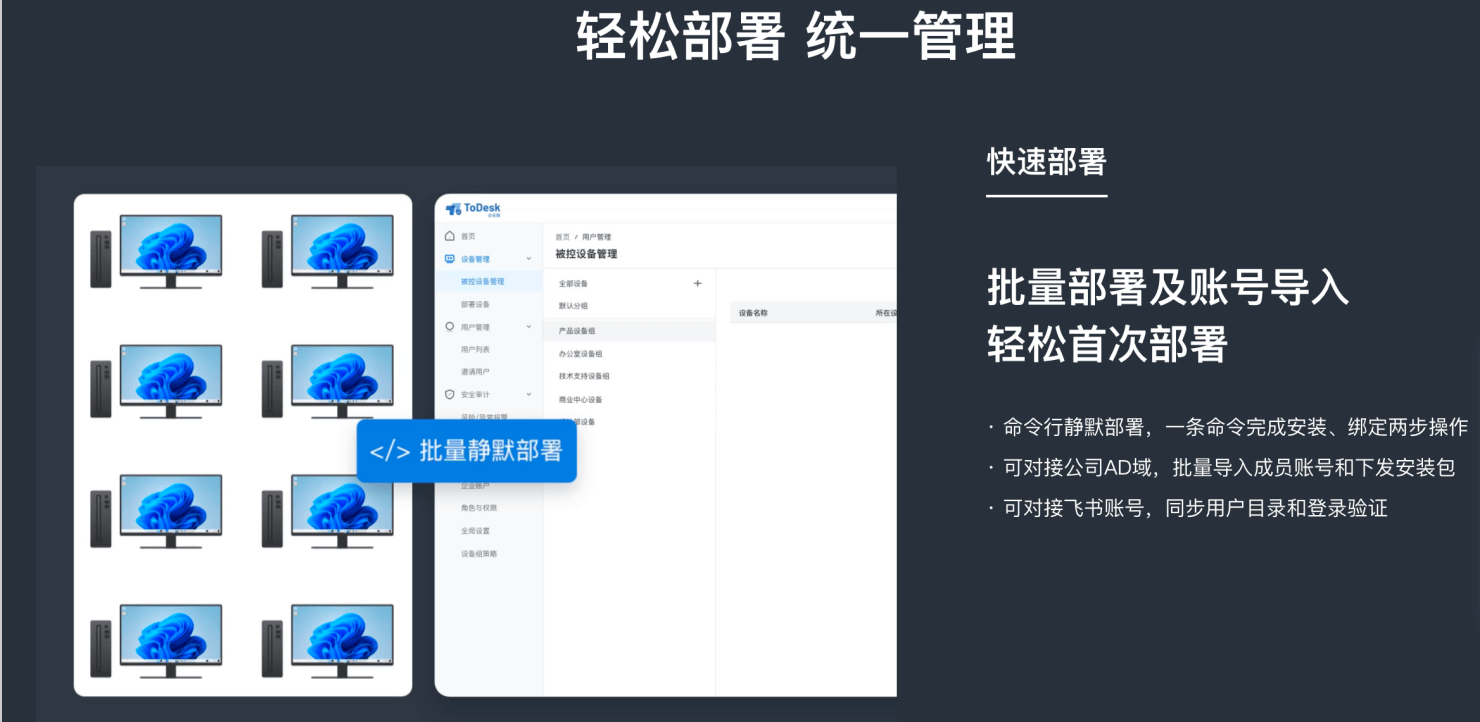
Task: Add a device group with plus icon
Action: click(x=698, y=284)
